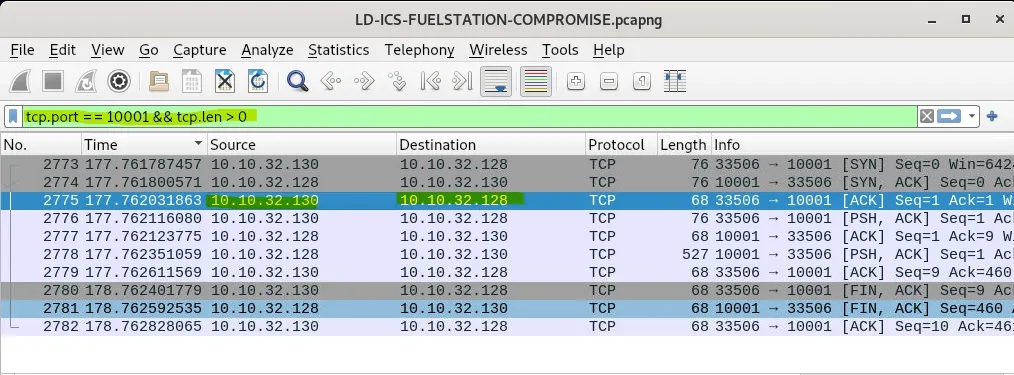Stop capture with the square toolbar icon
1014x375 pixels.
tap(52, 81)
